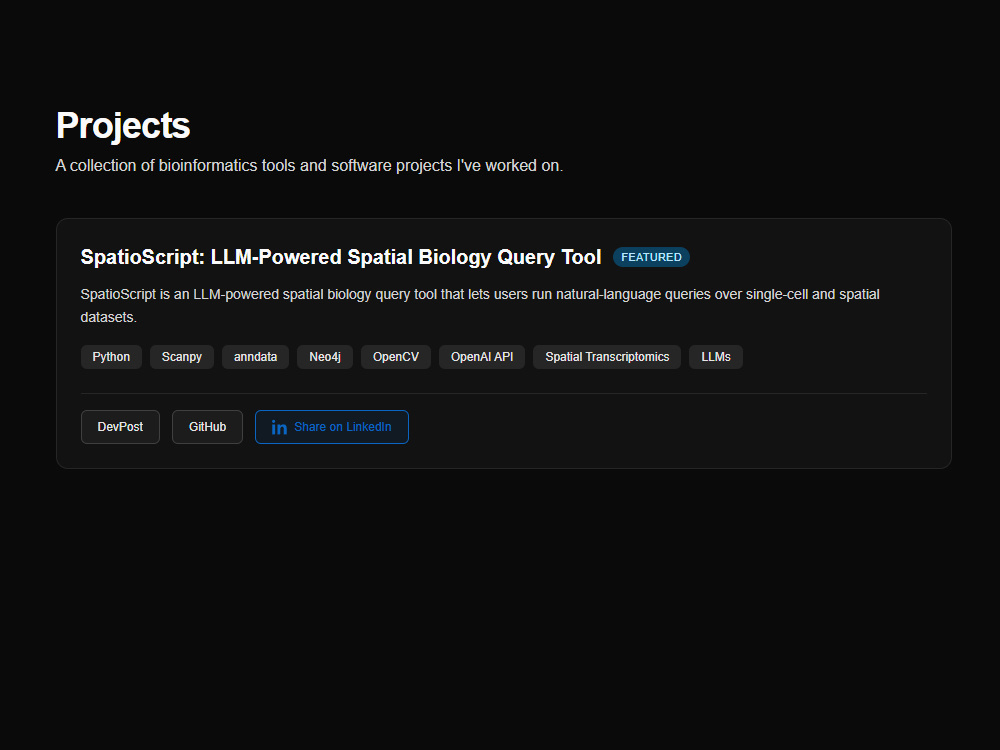This screenshot has width=1000, height=750.
Task: Open the GitHub link button
Action: (x=207, y=427)
